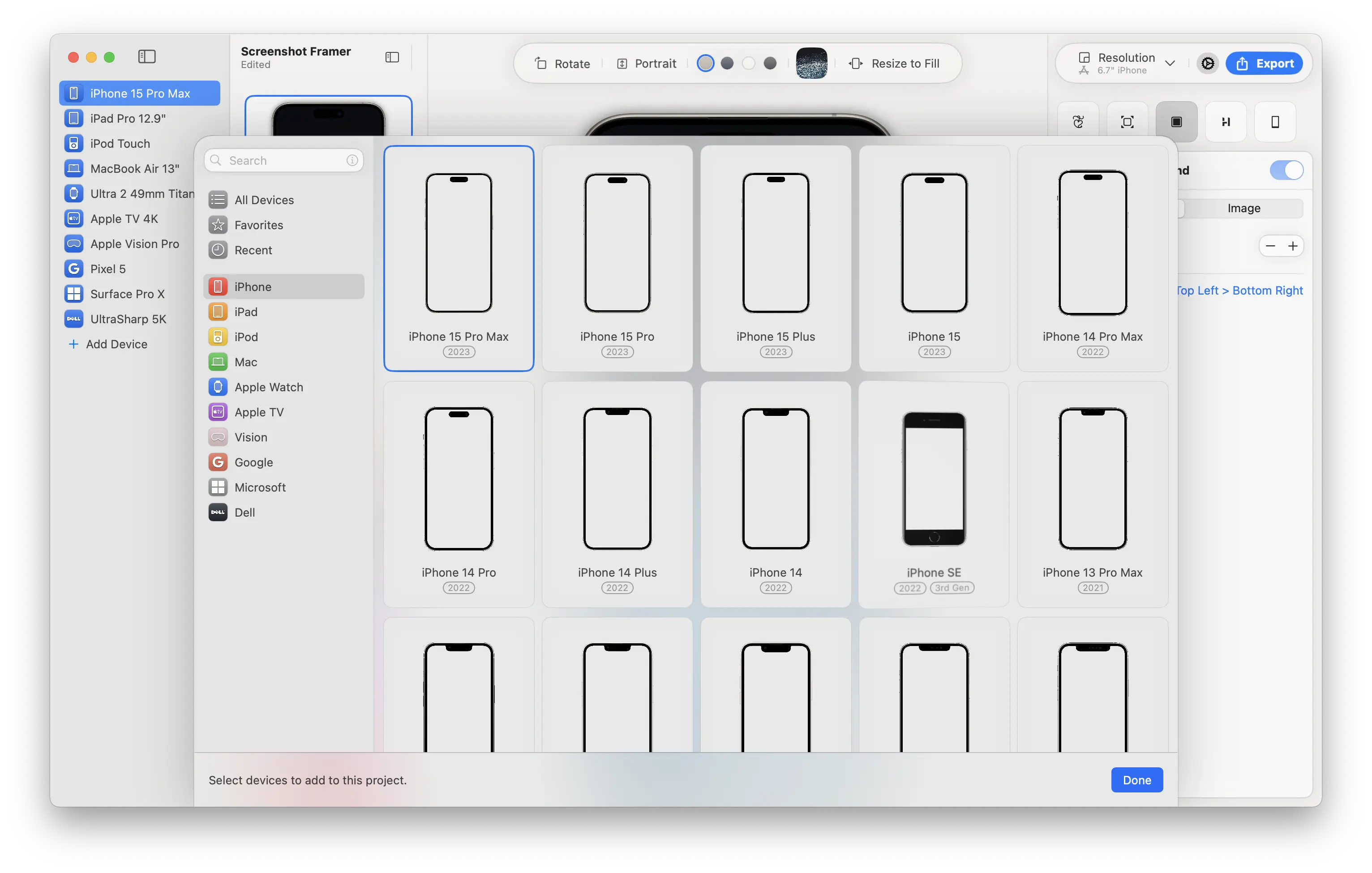The width and height of the screenshot is (1372, 873).
Task: Click the Resize to Fill icon
Action: (x=855, y=63)
